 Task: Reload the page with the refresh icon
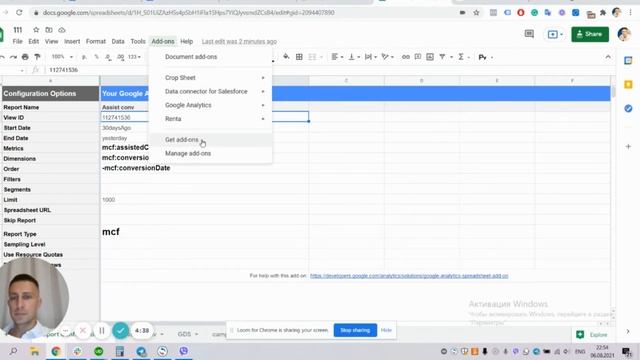click(x=19, y=13)
